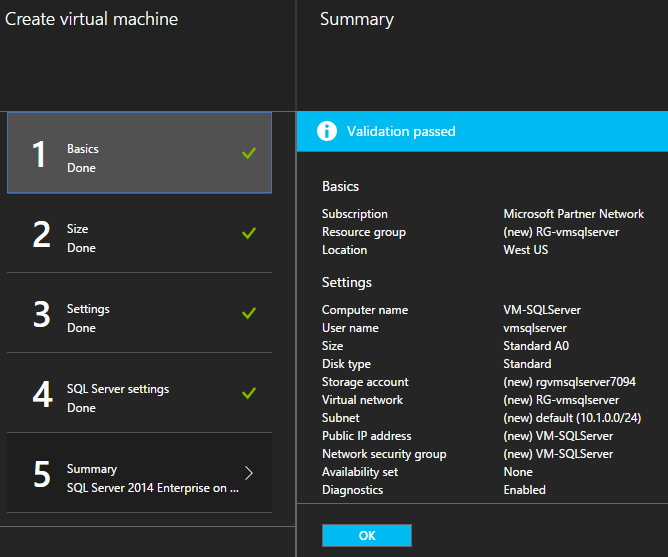Click the Microsoft Partner Network subscription value
The width and height of the screenshot is (668, 557).
pyautogui.click(x=573, y=214)
